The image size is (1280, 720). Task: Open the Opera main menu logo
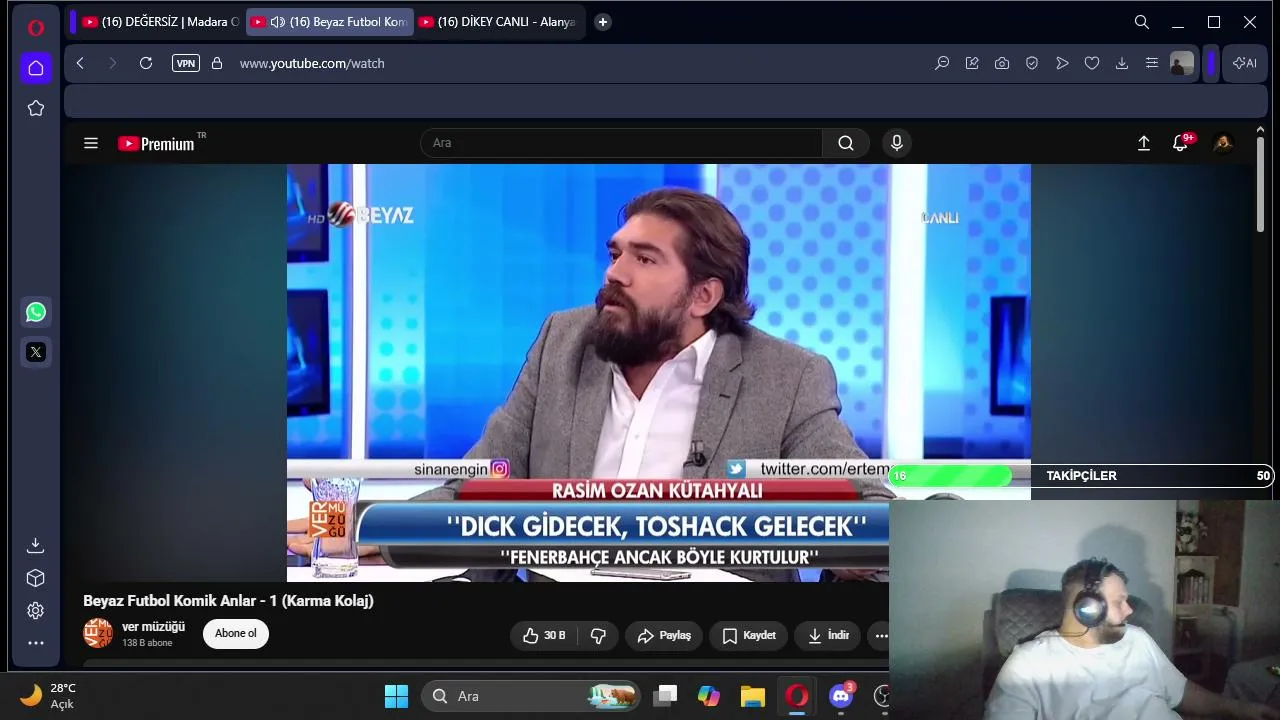(36, 27)
